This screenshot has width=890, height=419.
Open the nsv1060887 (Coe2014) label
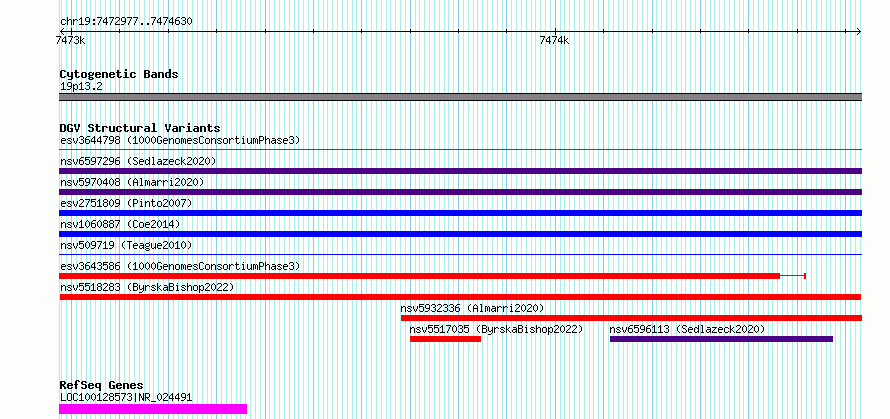(120, 224)
